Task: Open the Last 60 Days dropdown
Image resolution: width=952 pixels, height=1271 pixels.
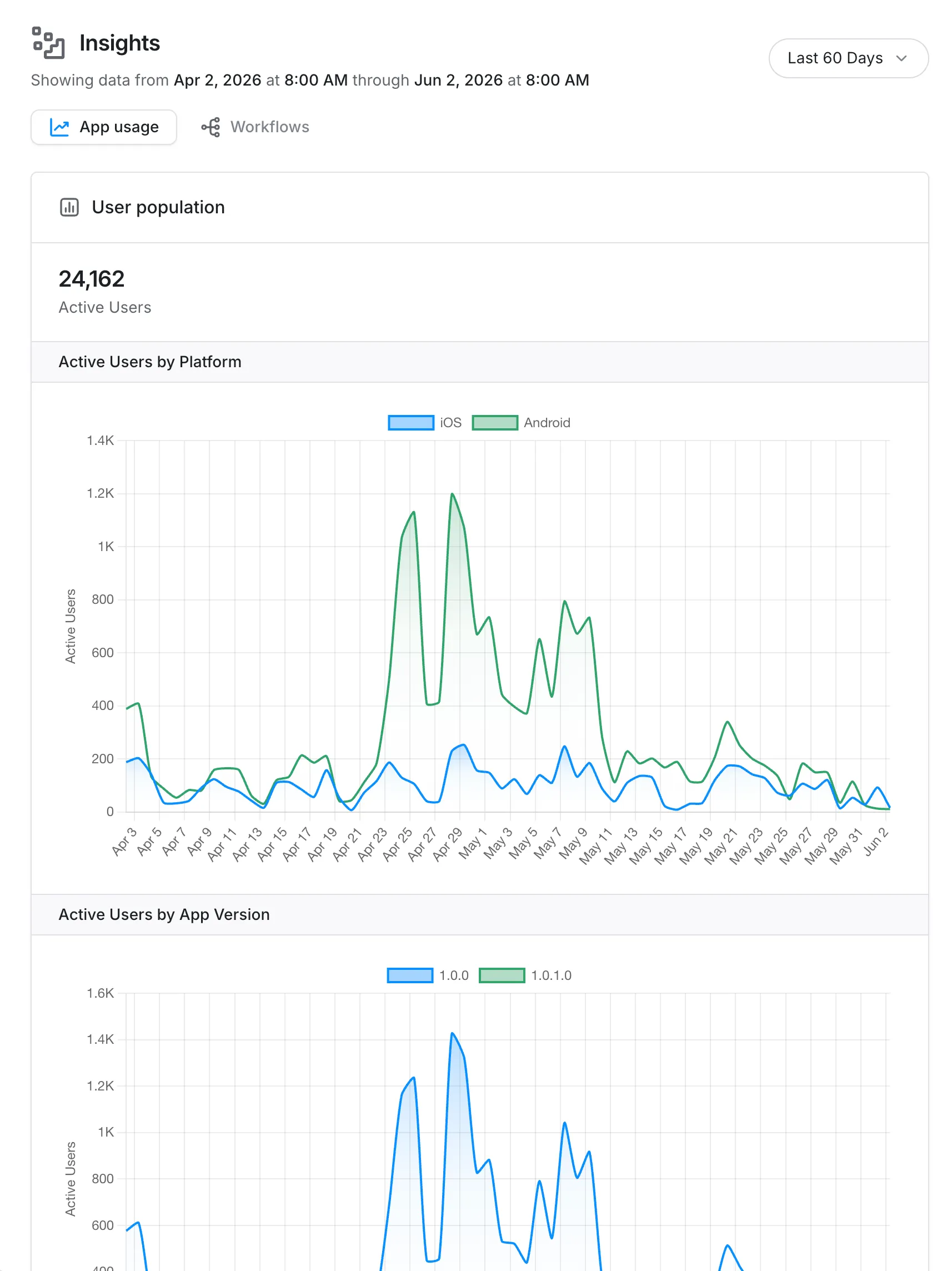Action: (848, 58)
